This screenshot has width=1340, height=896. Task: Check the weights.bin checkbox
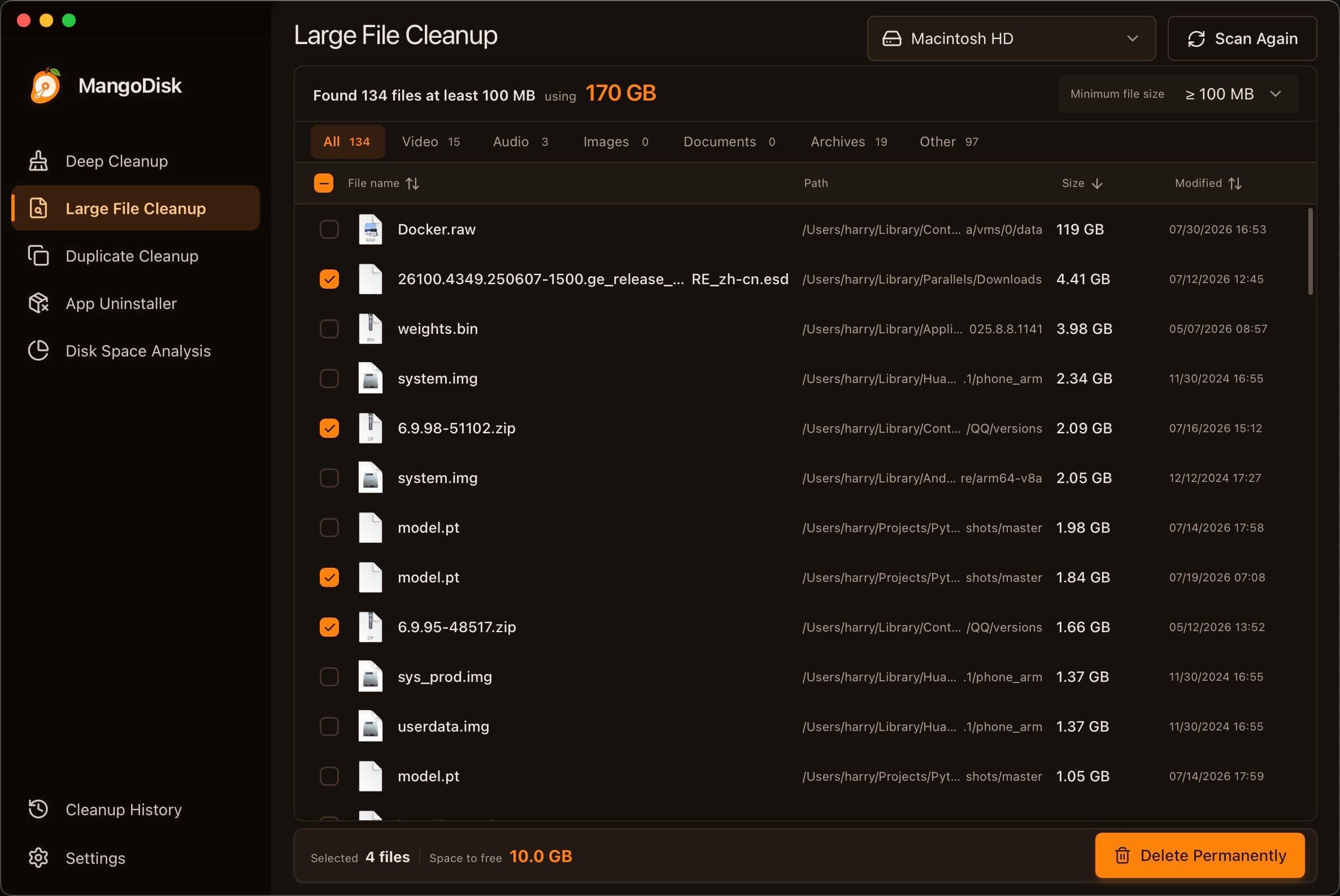[329, 329]
